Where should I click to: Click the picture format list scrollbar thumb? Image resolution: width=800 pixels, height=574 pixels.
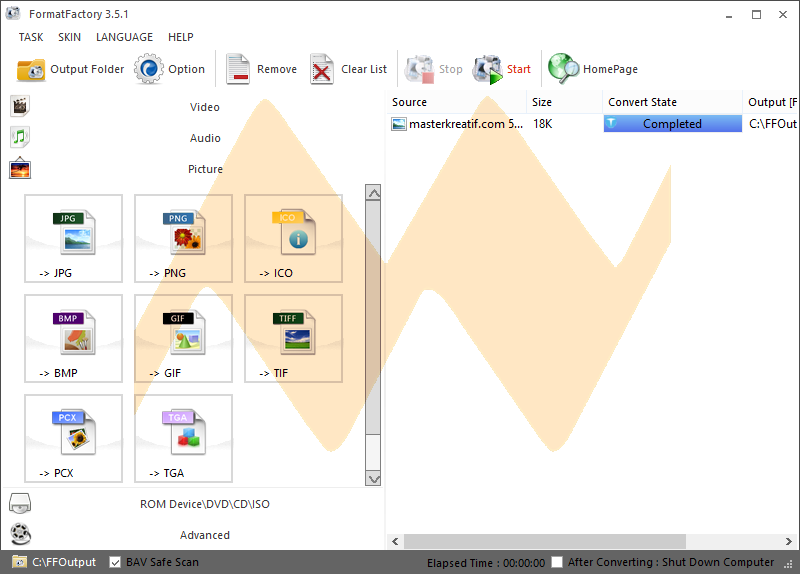[373, 318]
